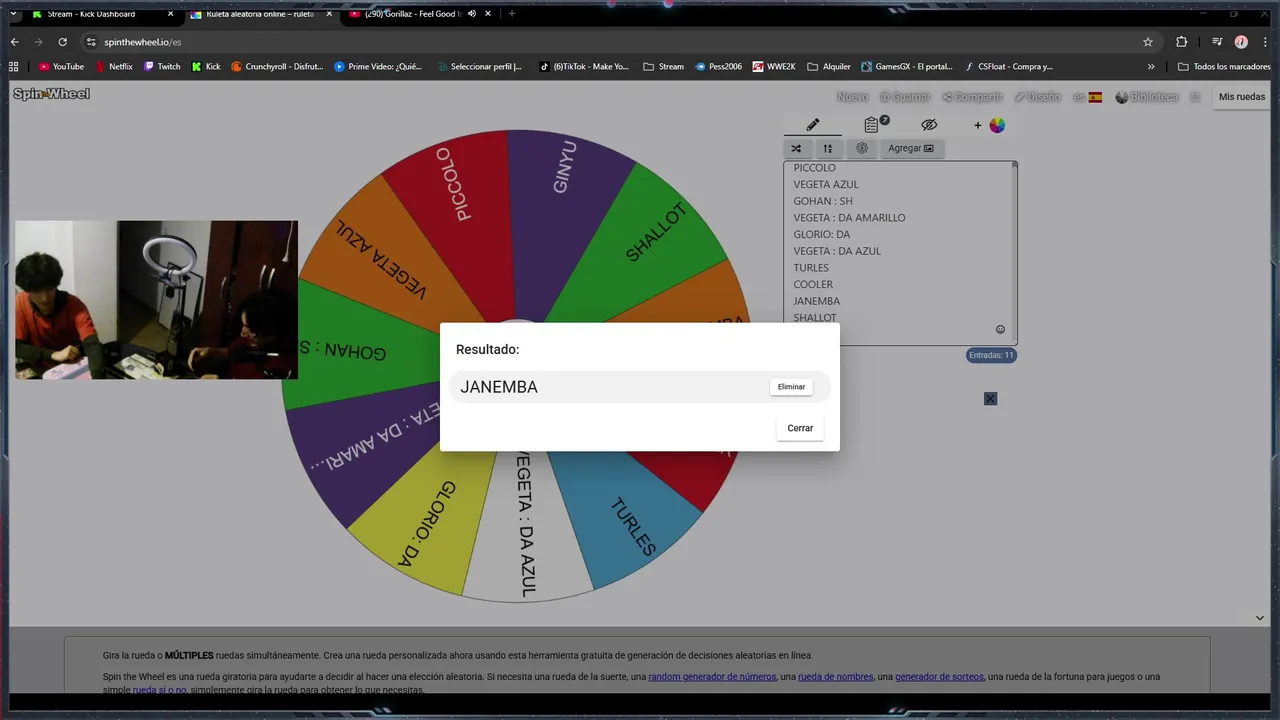Image resolution: width=1280 pixels, height=720 pixels.
Task: Select the COOLER entry in the list
Action: [813, 284]
